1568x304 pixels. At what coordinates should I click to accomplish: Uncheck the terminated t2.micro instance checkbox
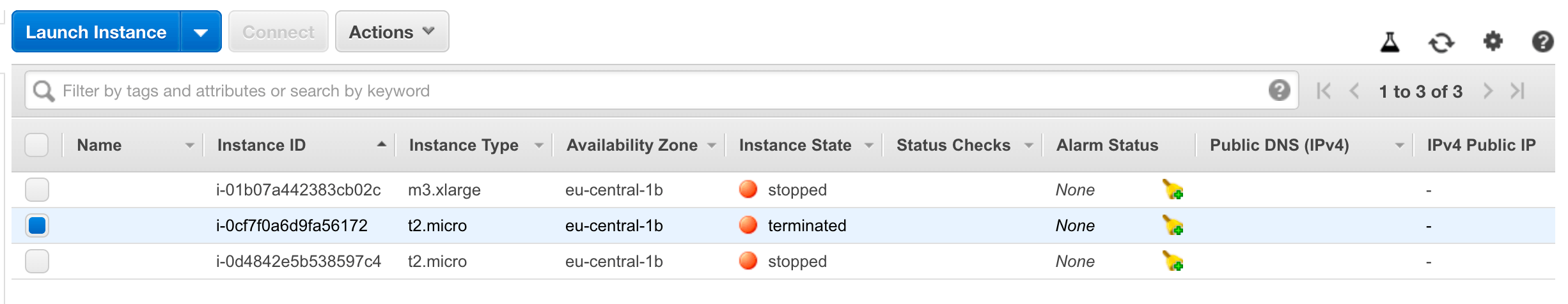pyautogui.click(x=36, y=225)
